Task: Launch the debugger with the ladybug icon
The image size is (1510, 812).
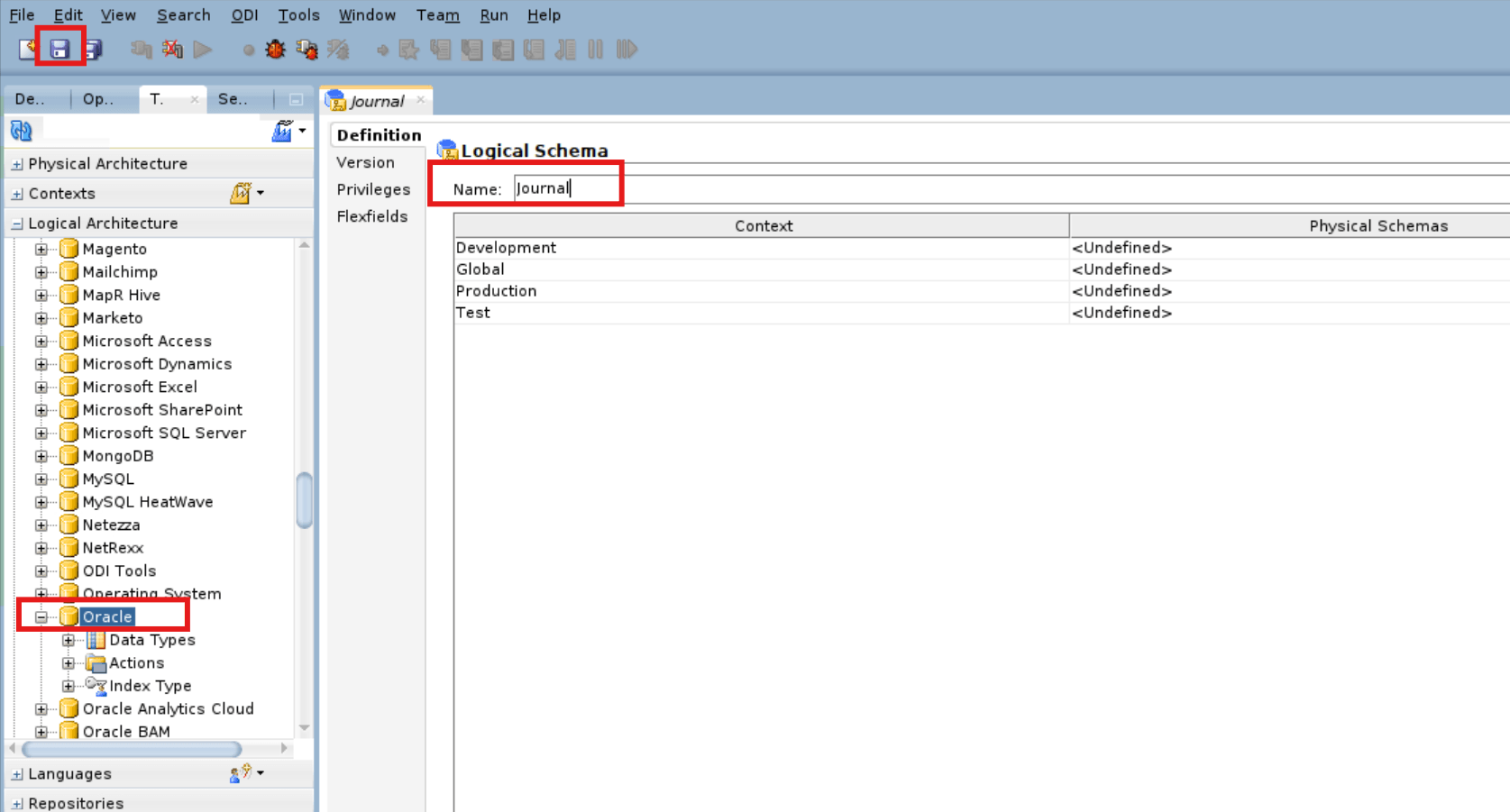Action: [x=275, y=50]
